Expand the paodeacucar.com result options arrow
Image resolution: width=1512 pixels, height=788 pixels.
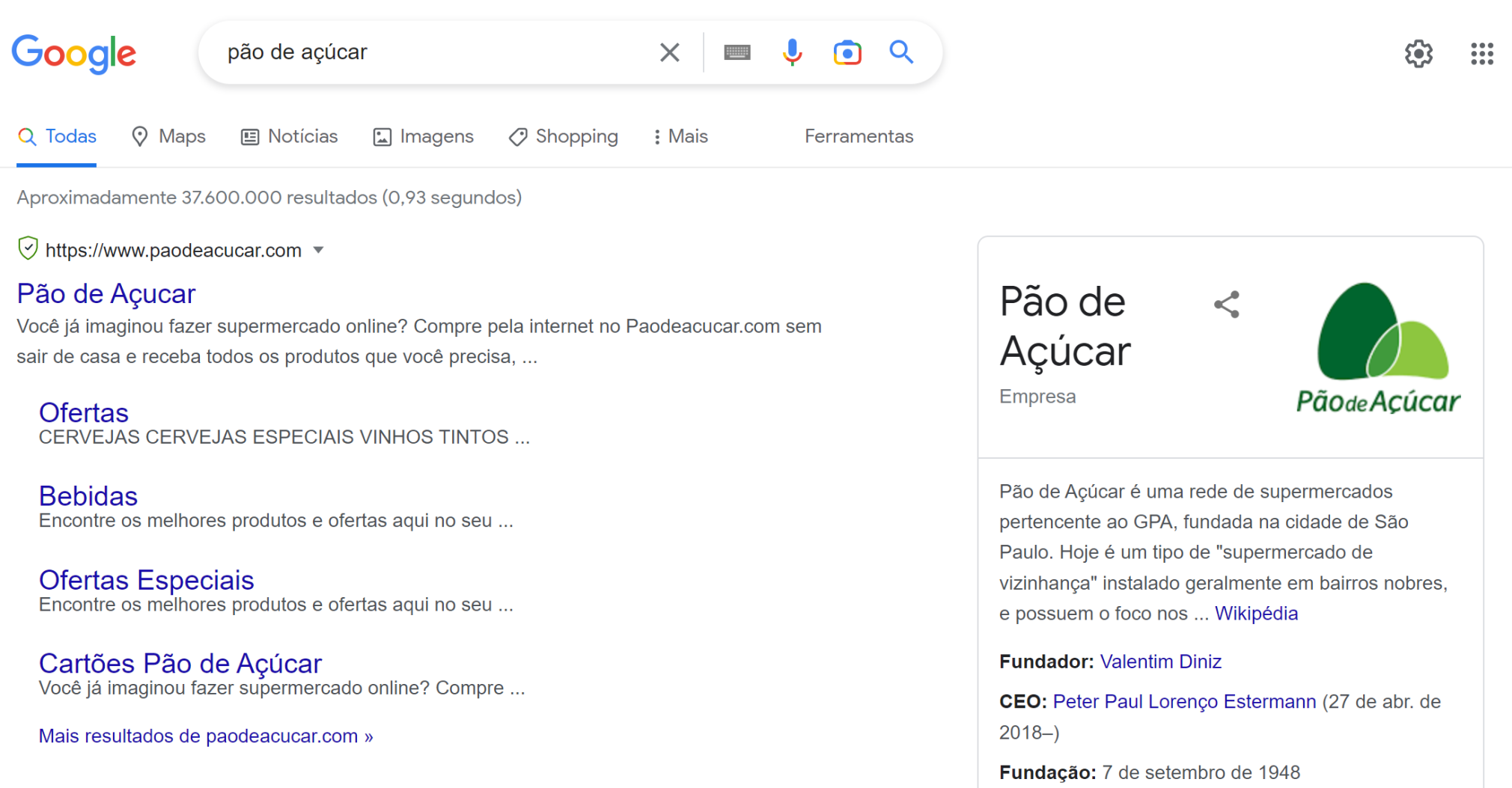(319, 251)
